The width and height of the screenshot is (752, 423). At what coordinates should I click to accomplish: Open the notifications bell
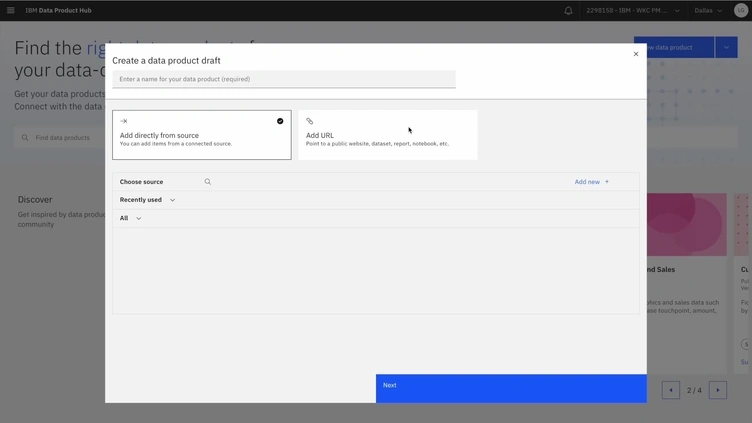point(568,11)
